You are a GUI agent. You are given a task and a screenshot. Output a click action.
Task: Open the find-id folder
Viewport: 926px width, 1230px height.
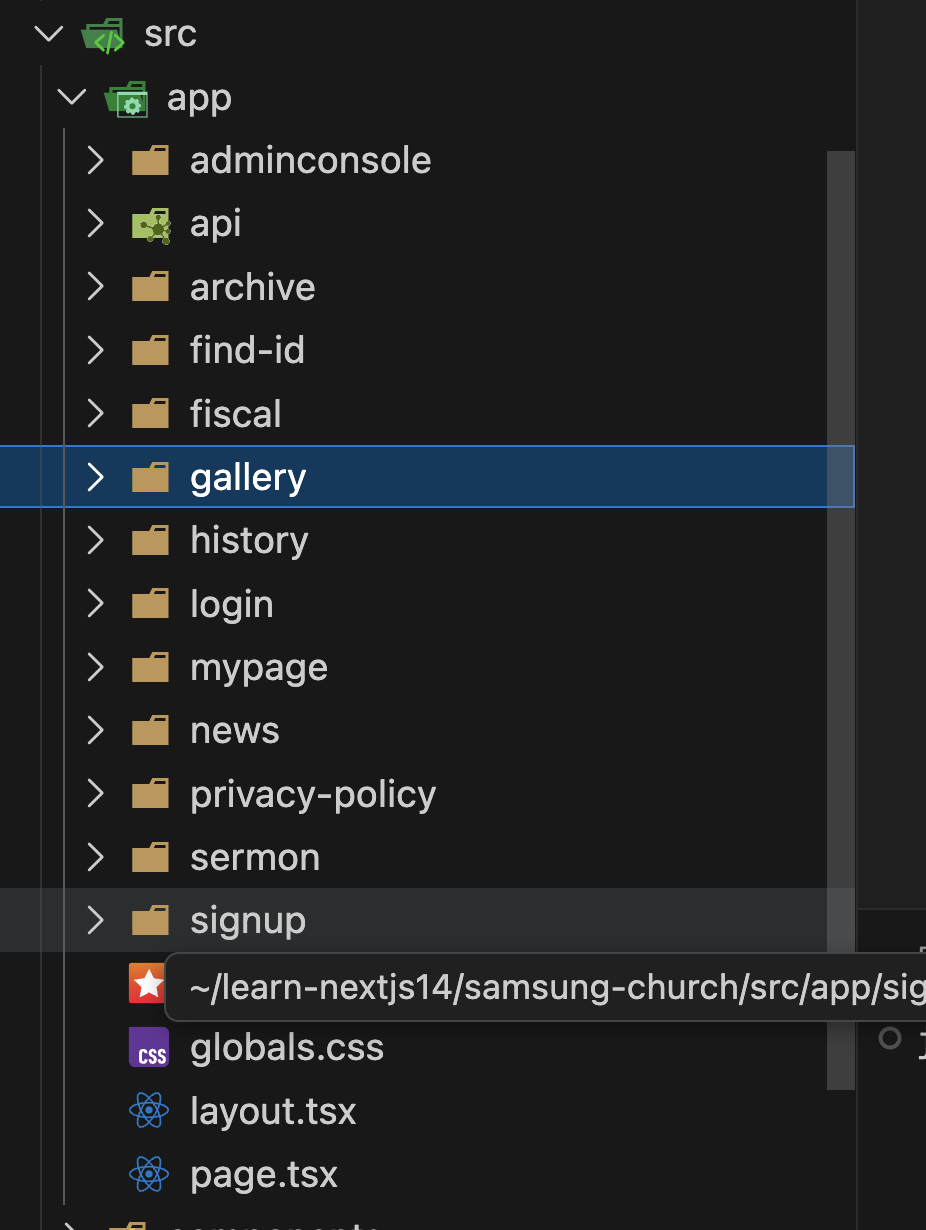tap(247, 350)
